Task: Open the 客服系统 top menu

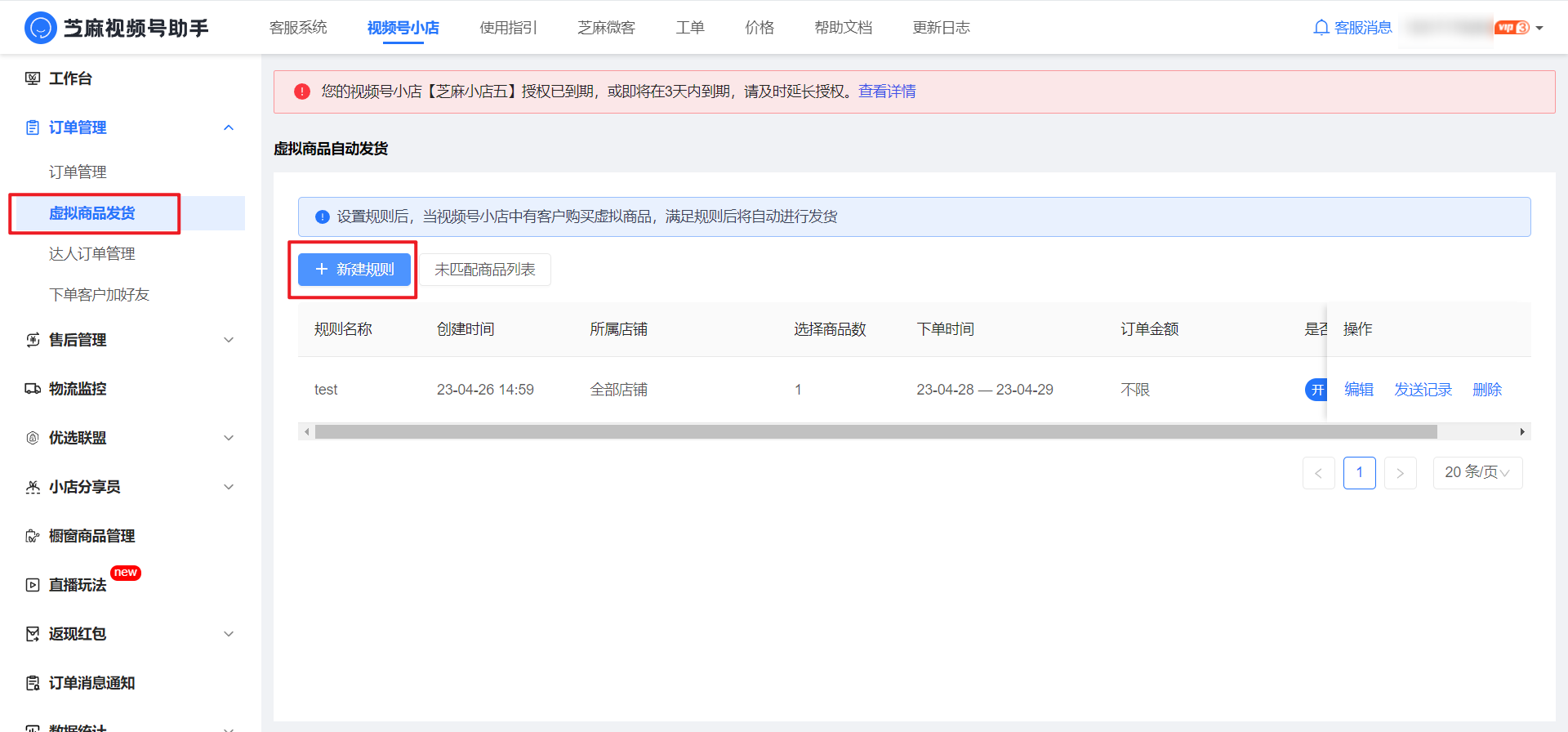Action: [x=298, y=28]
